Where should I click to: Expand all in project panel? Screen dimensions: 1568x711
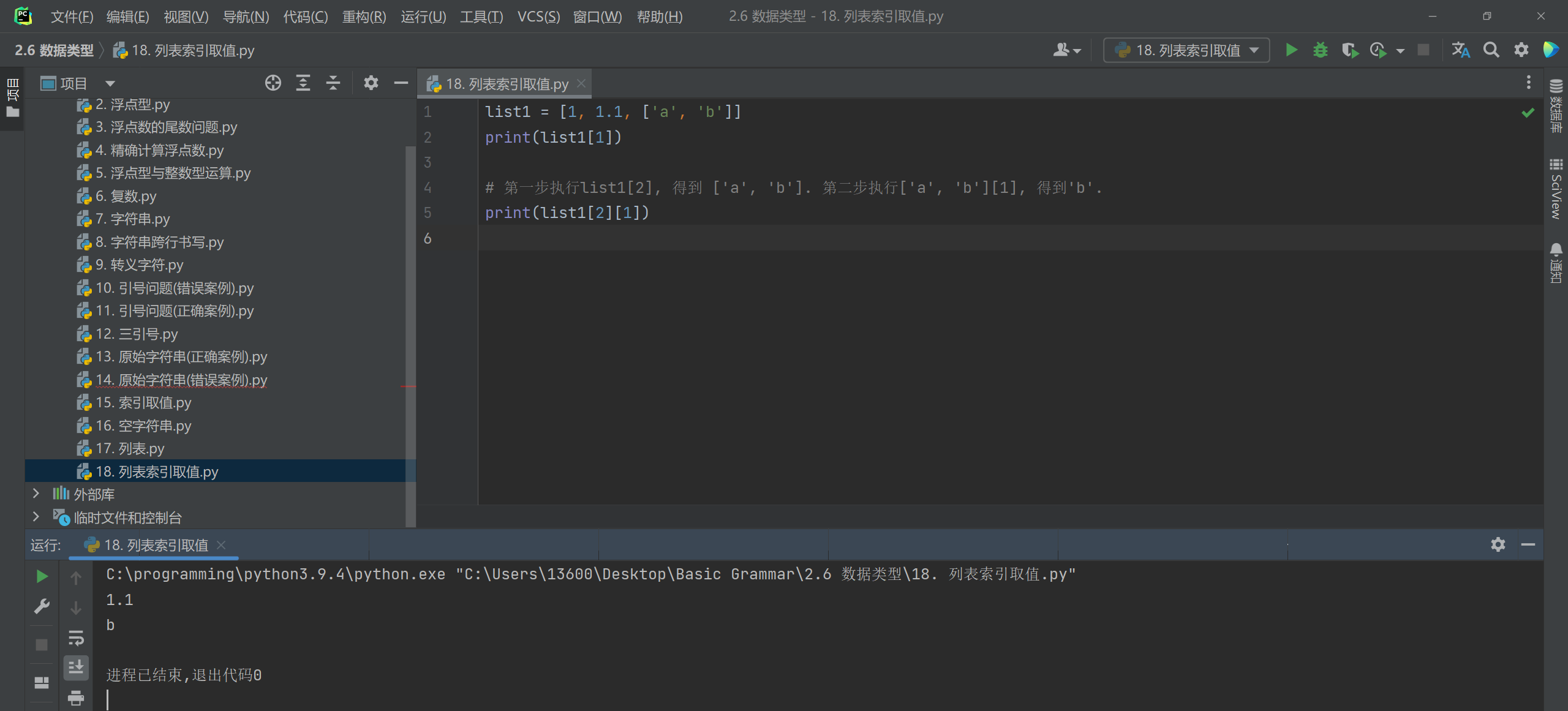[x=303, y=83]
